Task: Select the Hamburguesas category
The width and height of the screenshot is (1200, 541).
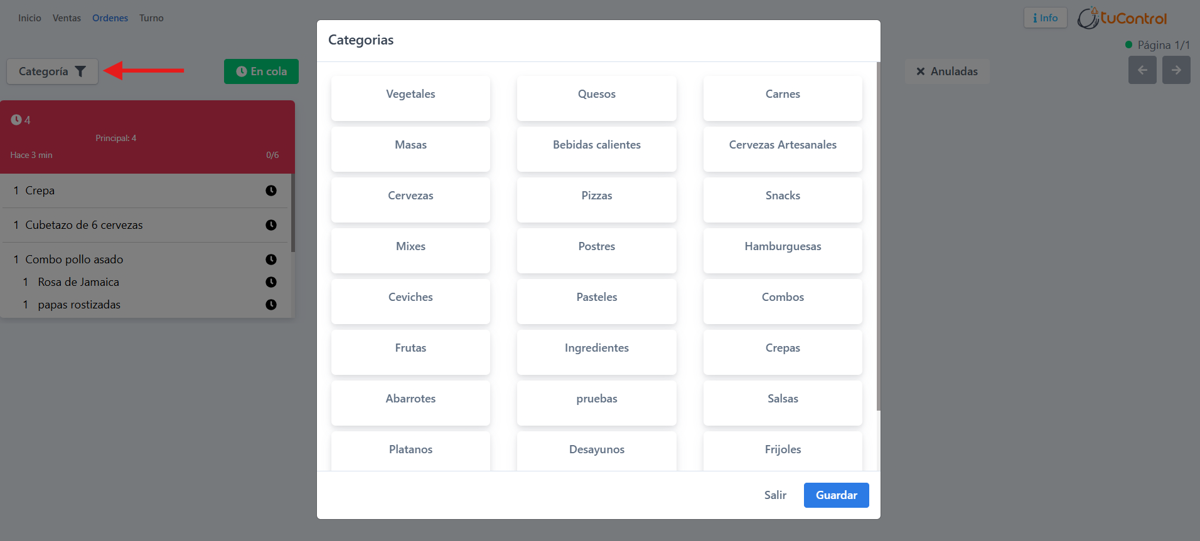Action: point(783,247)
